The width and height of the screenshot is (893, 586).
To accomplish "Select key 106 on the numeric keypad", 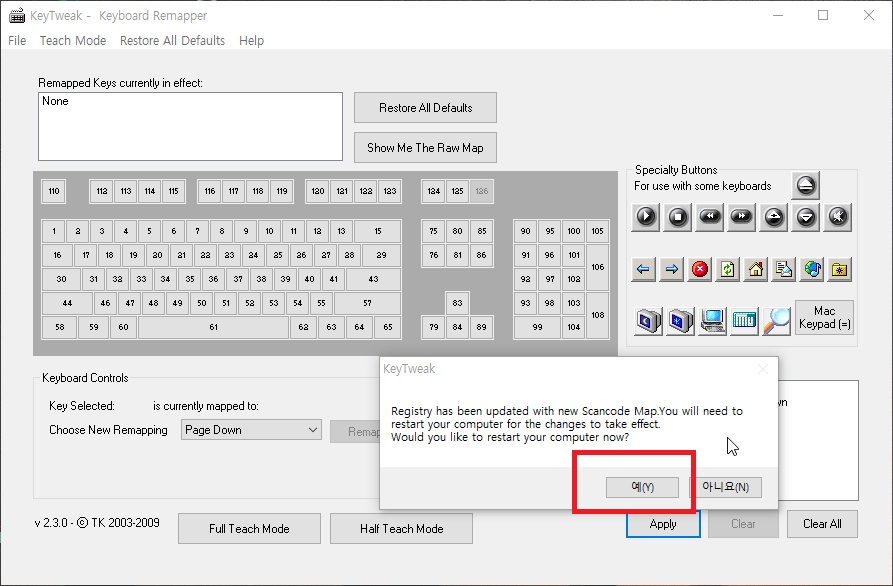I will click(597, 267).
